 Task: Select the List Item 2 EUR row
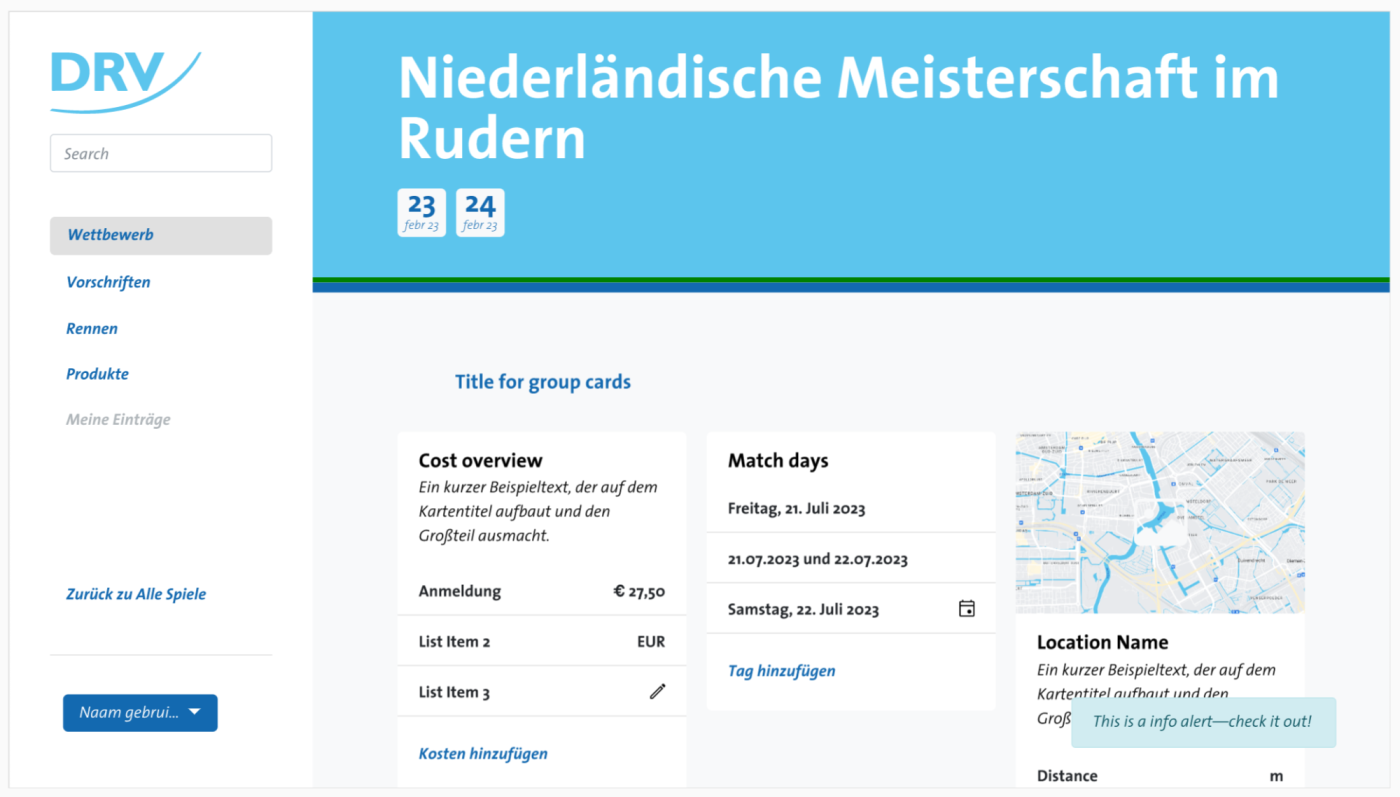pos(541,642)
